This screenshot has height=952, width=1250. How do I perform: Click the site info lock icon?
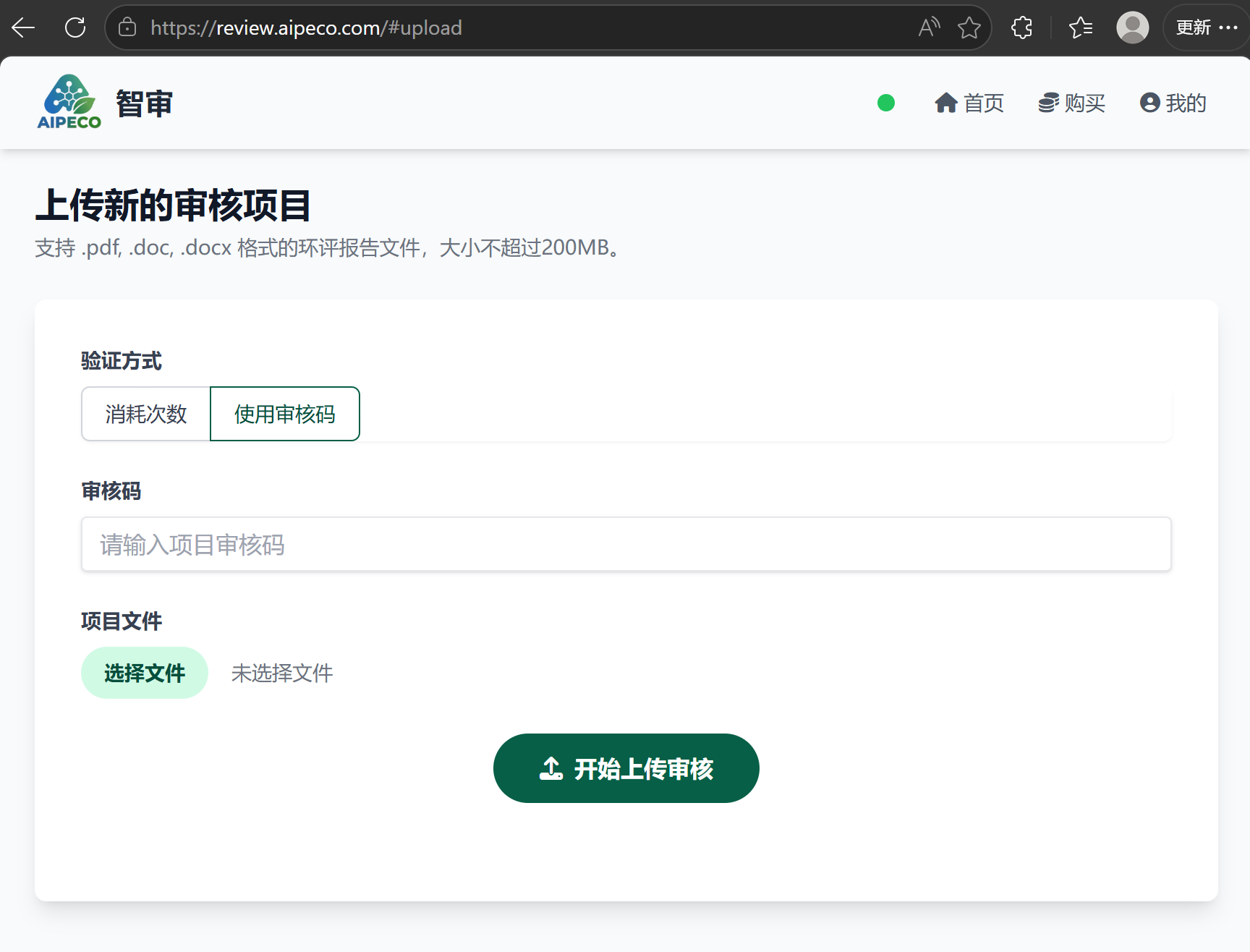[x=127, y=27]
